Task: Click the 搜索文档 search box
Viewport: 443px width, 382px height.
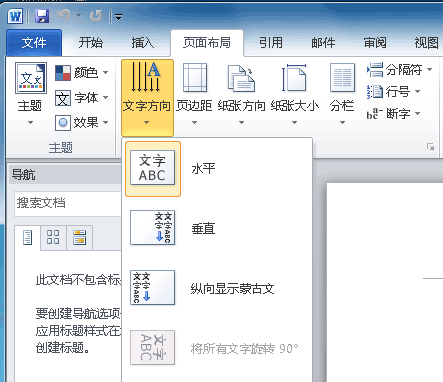Action: 68,203
